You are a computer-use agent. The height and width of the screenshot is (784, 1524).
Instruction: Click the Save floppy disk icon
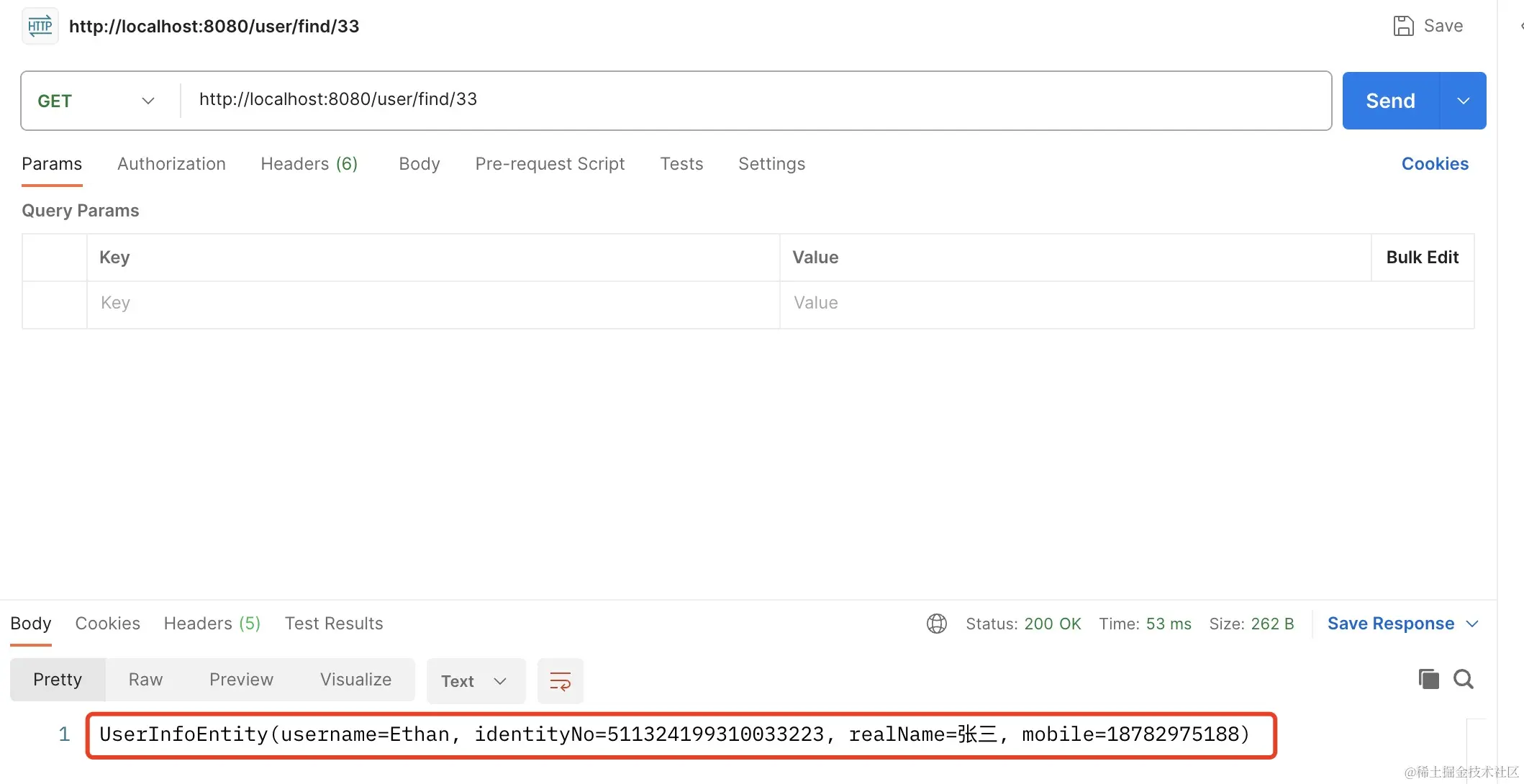pos(1403,26)
